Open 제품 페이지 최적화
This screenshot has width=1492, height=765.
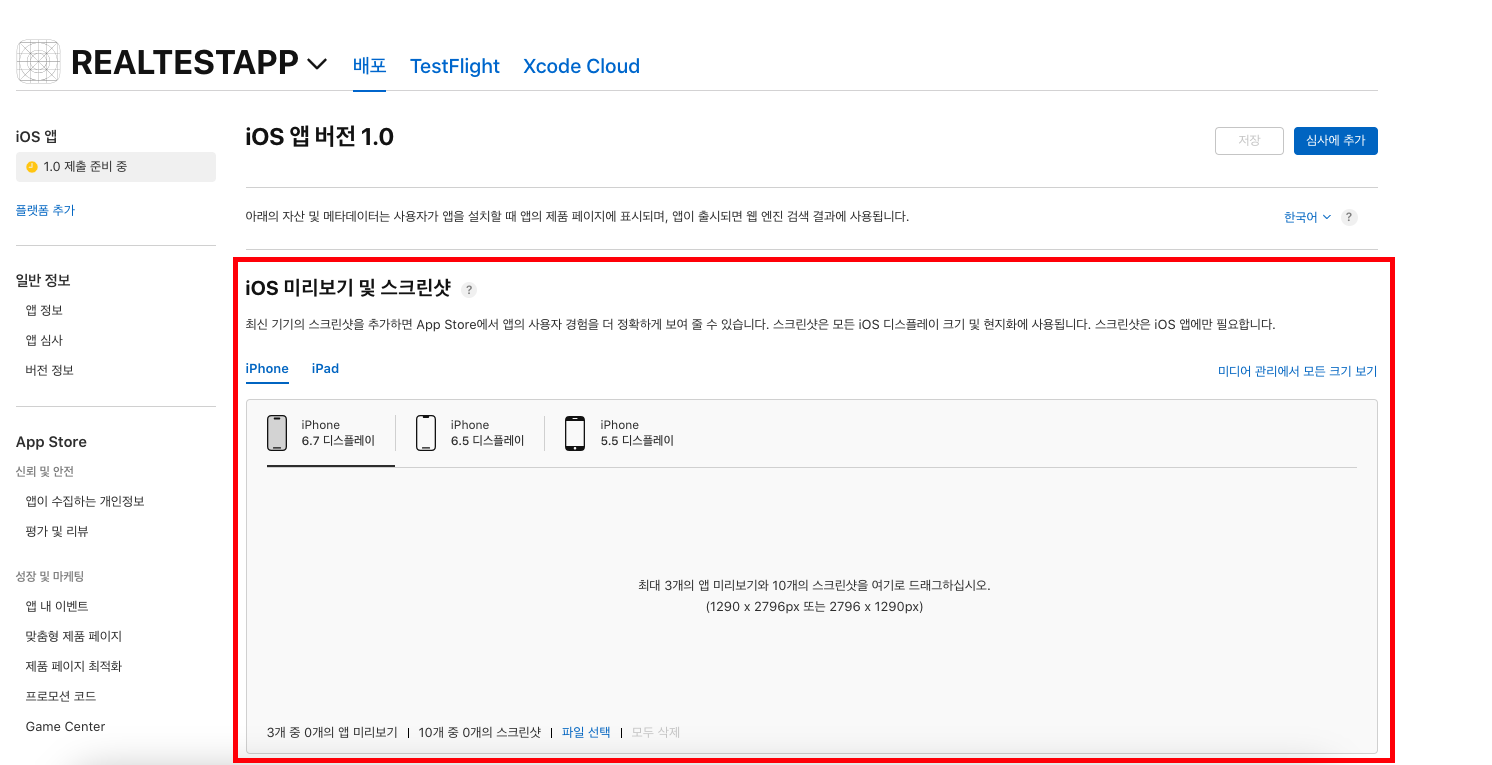[x=74, y=666]
